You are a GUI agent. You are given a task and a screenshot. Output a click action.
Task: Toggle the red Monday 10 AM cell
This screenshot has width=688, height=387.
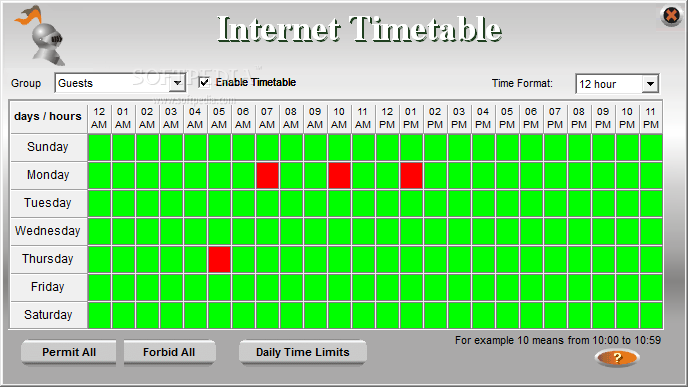point(340,176)
